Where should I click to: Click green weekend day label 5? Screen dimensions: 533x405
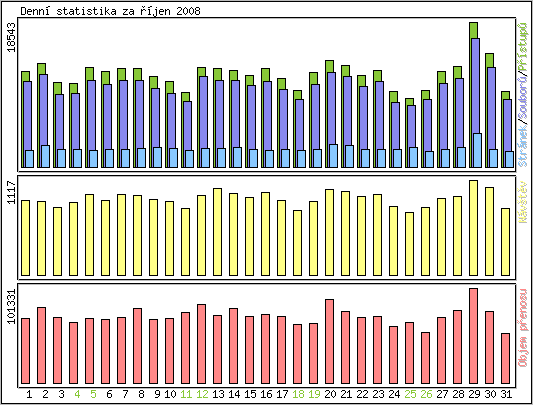(x=93, y=394)
